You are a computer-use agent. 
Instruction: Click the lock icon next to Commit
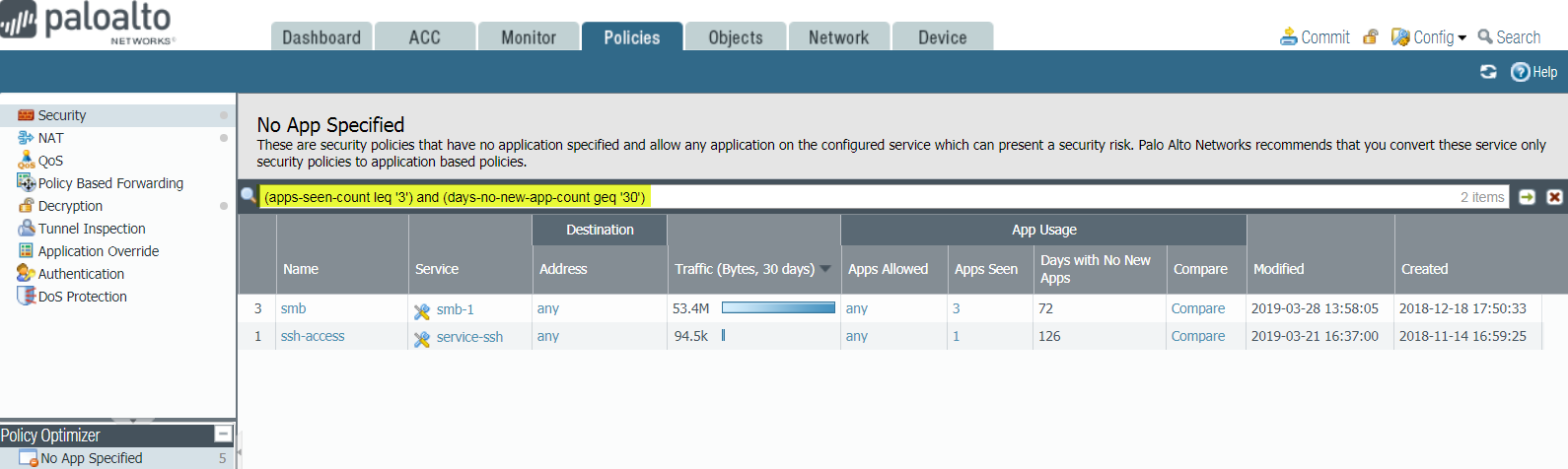click(1370, 37)
